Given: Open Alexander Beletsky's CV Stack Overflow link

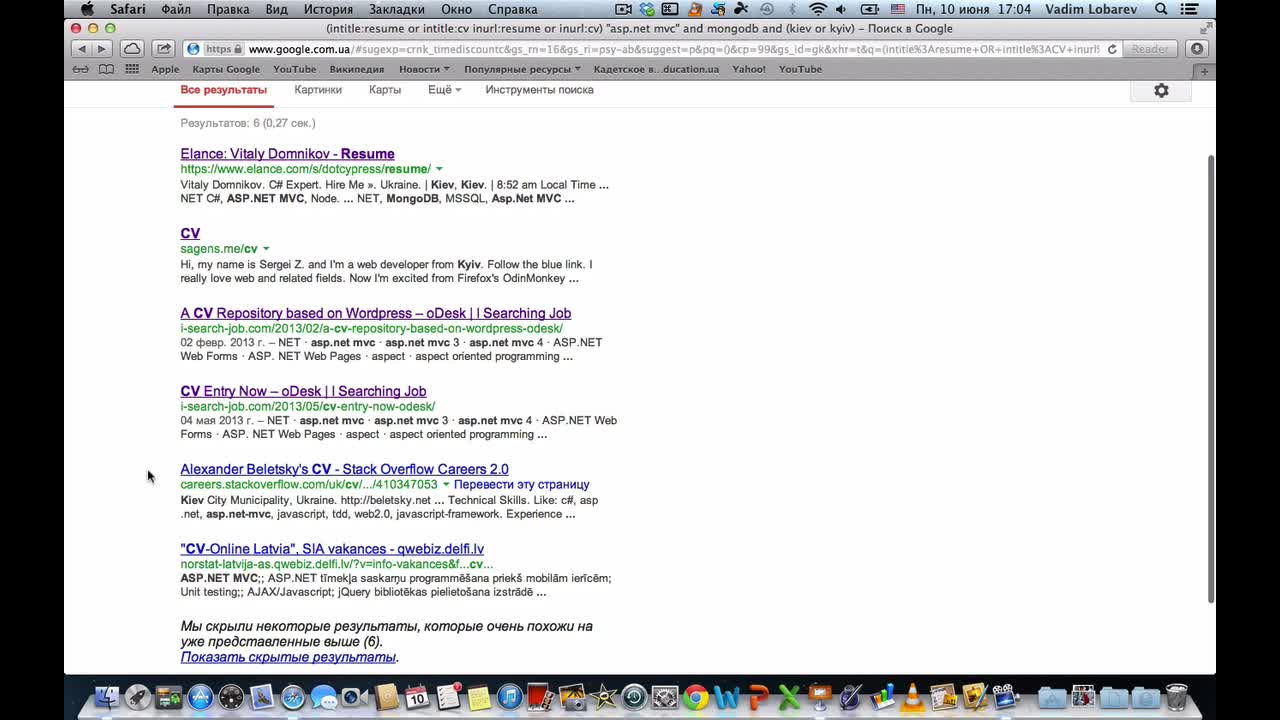Looking at the screenshot, I should (344, 469).
